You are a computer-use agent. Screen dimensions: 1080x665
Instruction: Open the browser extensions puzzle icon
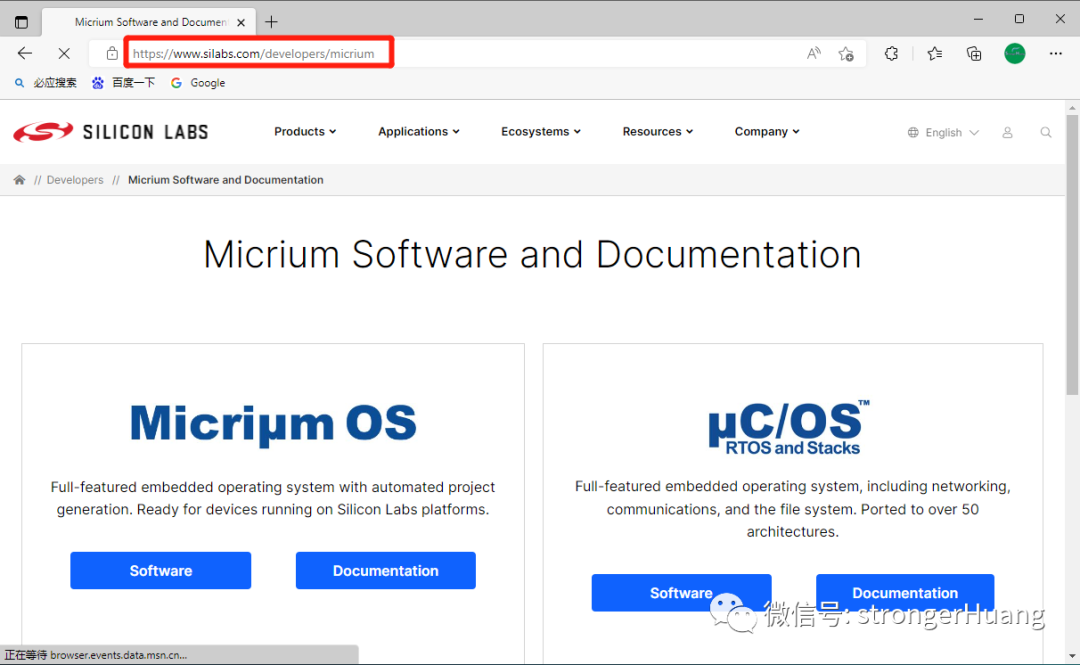click(891, 54)
